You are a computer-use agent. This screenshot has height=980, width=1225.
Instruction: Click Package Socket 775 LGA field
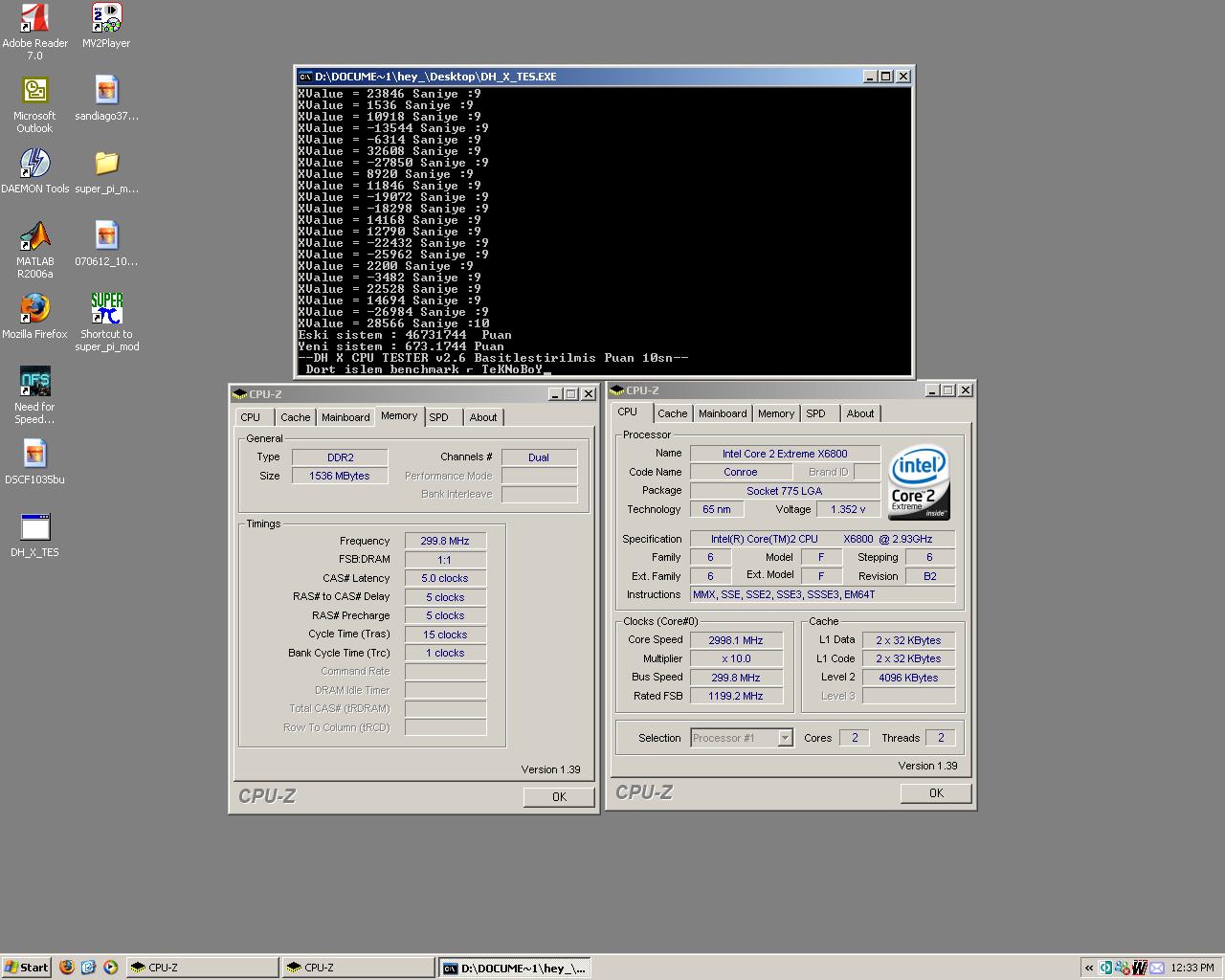pos(785,491)
